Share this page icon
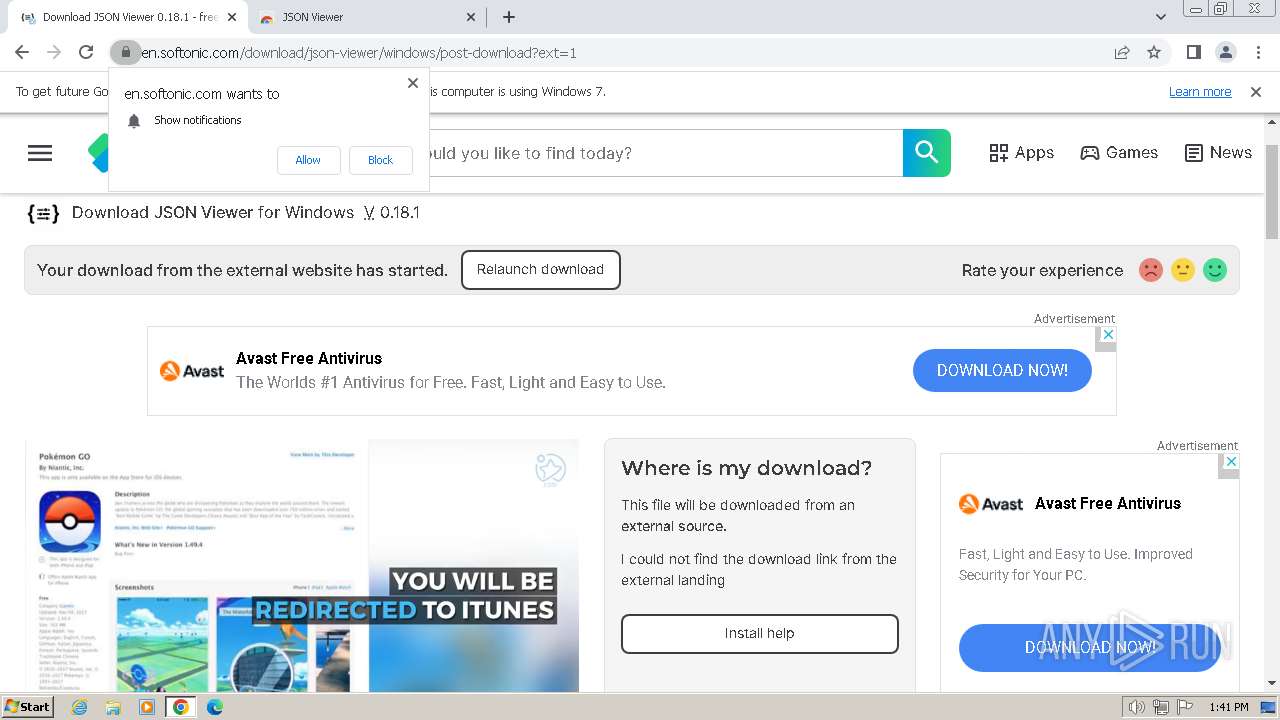Viewport: 1280px width, 720px height. pyautogui.click(x=1122, y=52)
